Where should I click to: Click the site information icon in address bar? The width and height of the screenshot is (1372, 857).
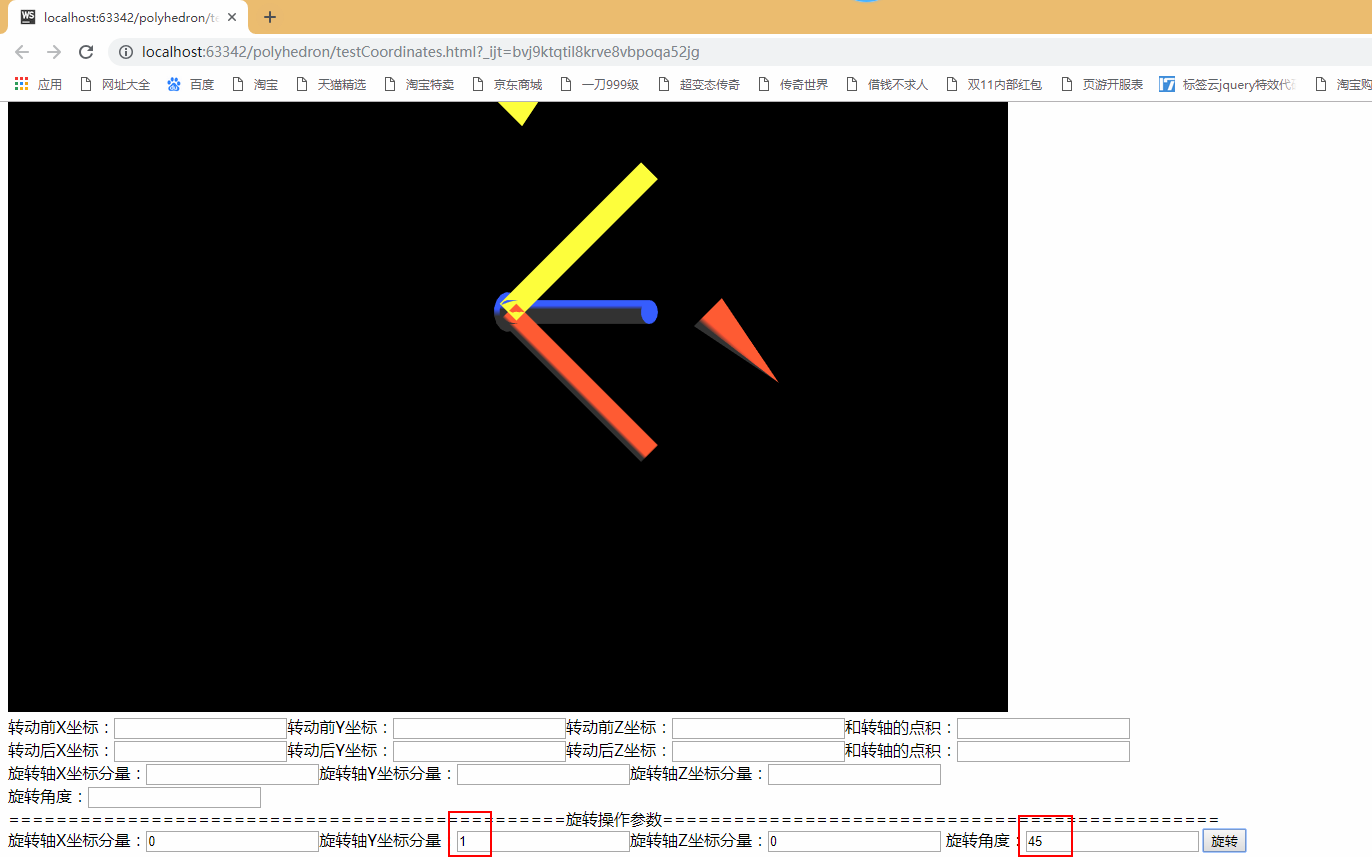pos(126,52)
